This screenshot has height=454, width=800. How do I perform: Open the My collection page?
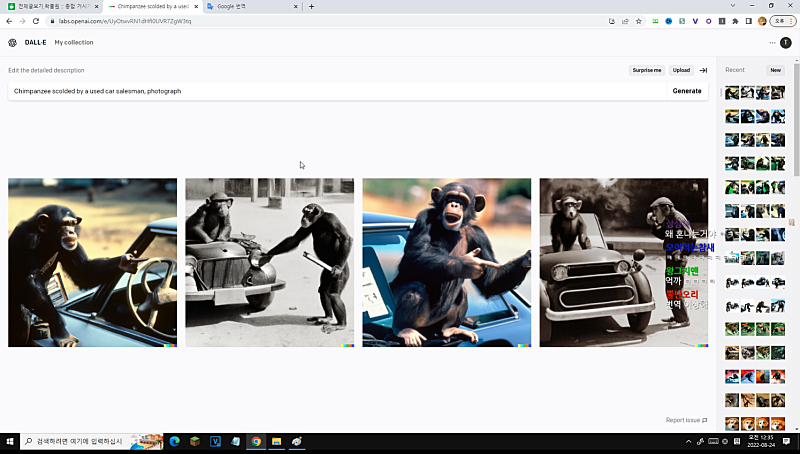click(x=74, y=43)
